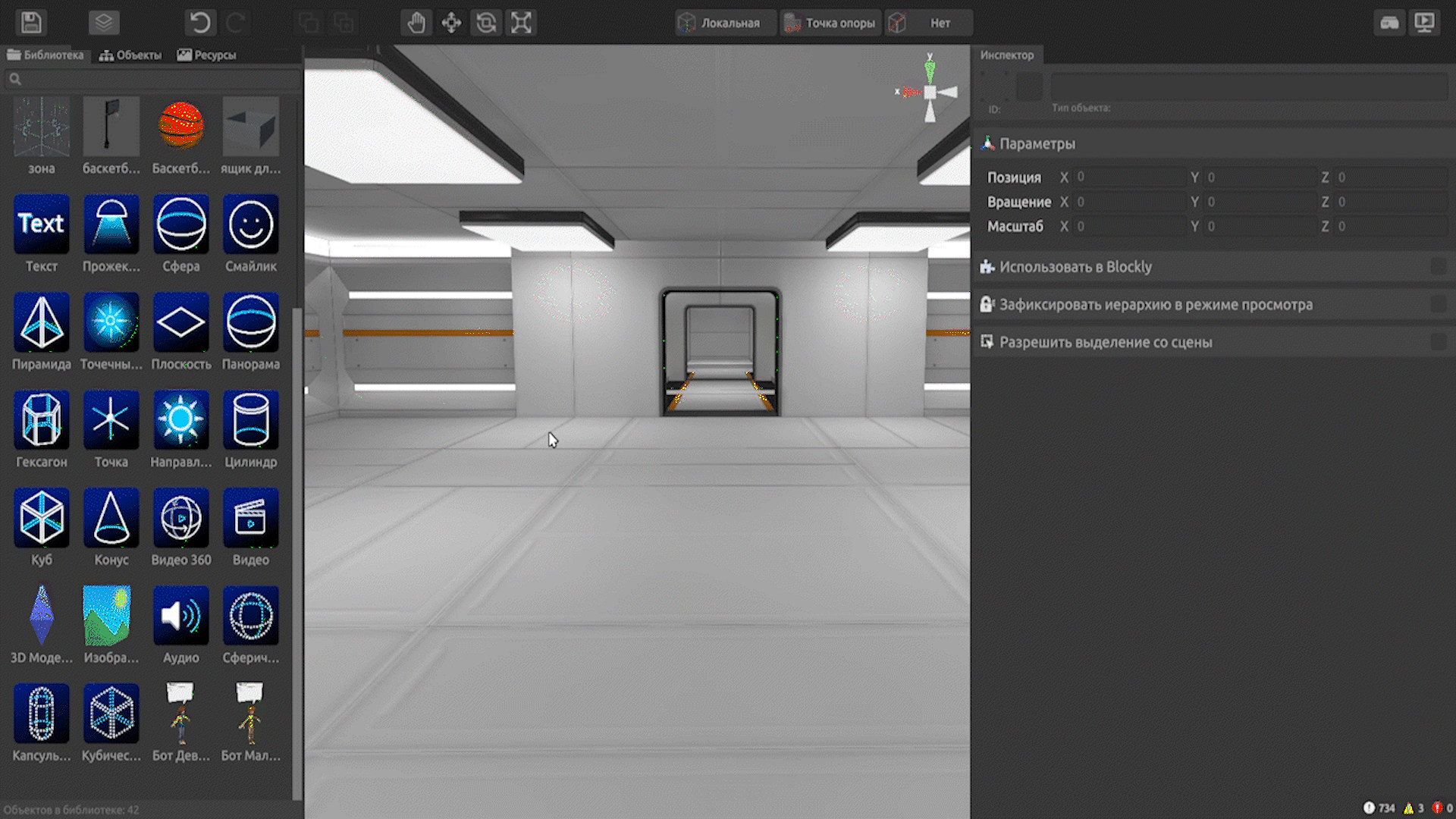1456x819 pixels.
Task: Open the 'Точка опоры' pivot dropdown
Action: tap(831, 23)
